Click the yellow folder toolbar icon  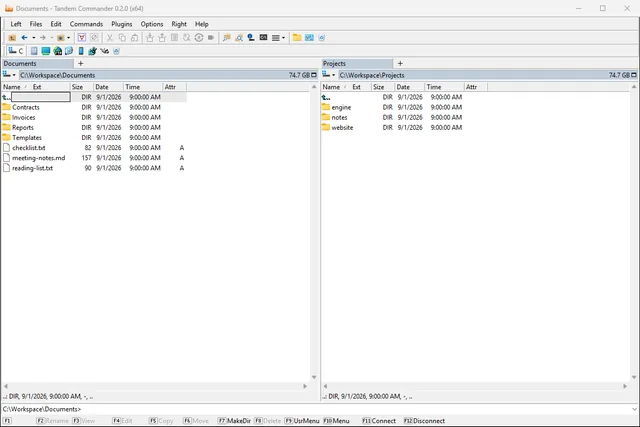pos(297,38)
